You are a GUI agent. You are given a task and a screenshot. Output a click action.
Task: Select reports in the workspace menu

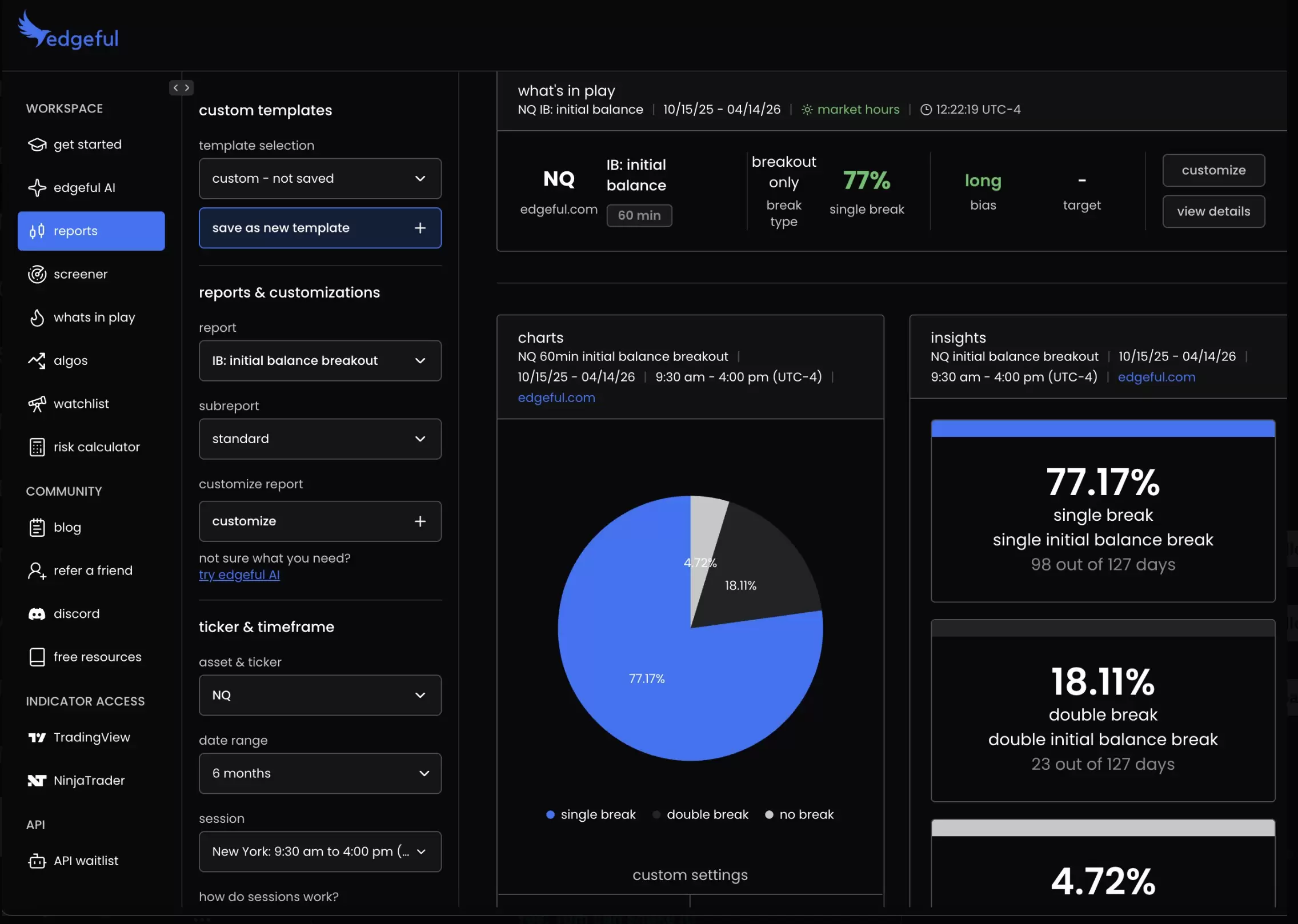(91, 231)
